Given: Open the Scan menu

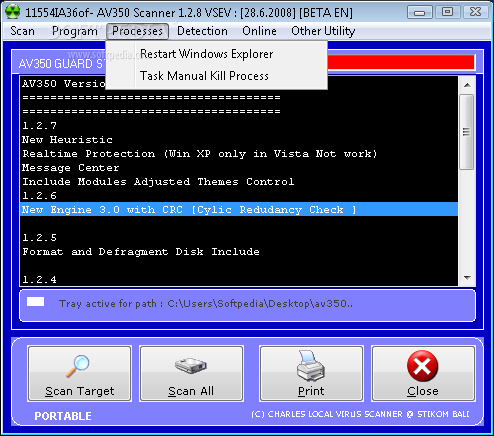Looking at the screenshot, I should [x=22, y=31].
